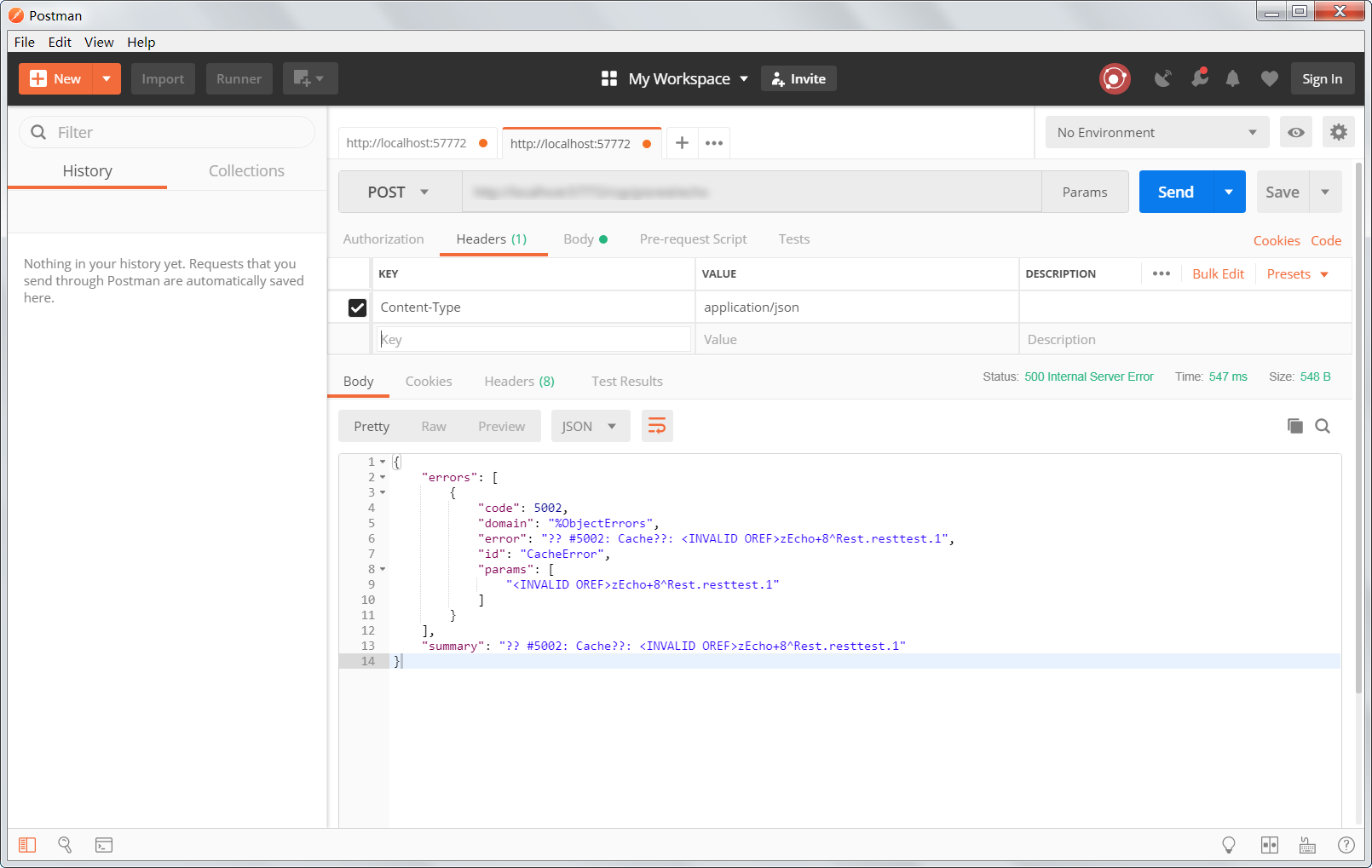Screen dimensions: 1372x868
Task: Click the Params button
Action: click(1085, 193)
